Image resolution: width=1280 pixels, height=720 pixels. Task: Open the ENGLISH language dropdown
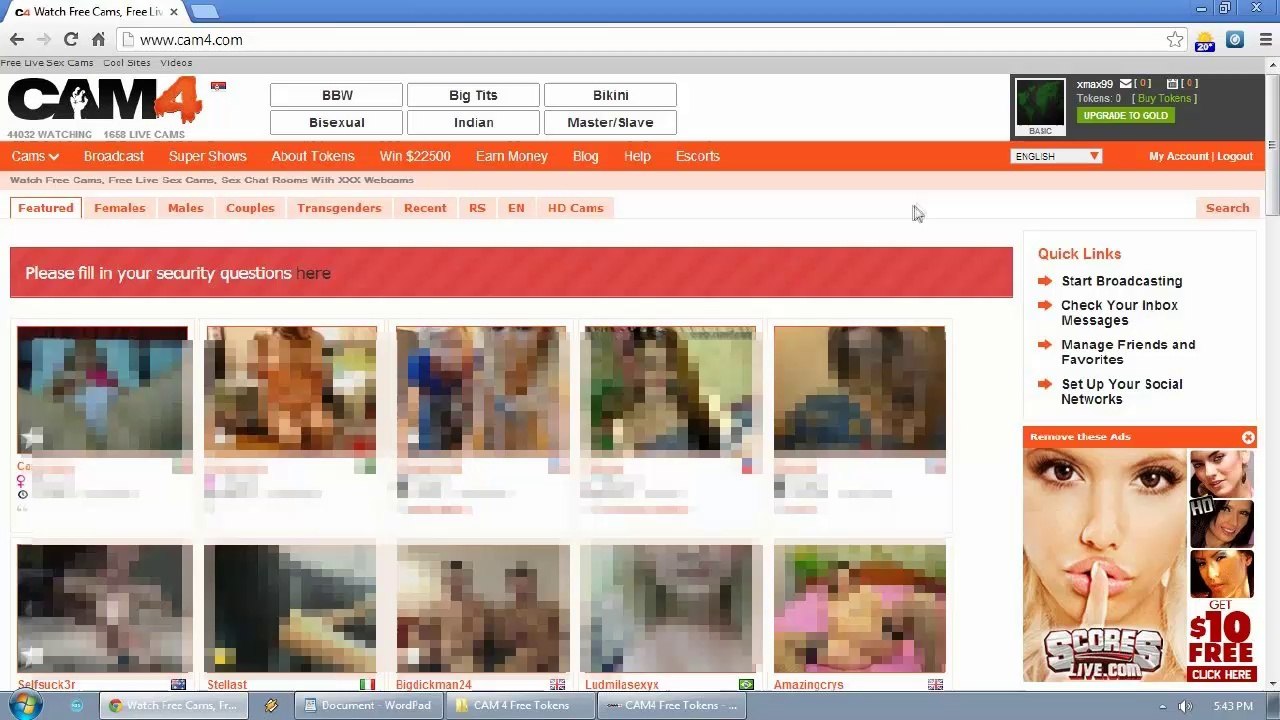tap(1056, 156)
